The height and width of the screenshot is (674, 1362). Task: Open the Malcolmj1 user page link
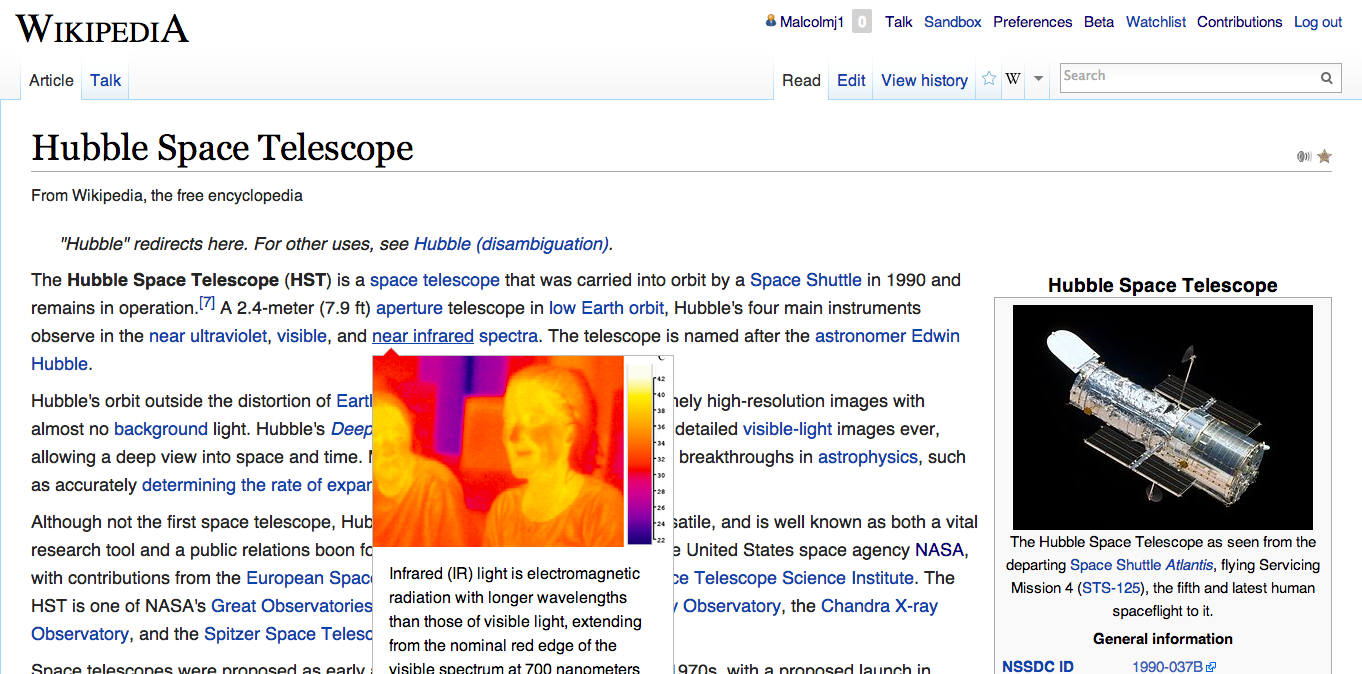click(x=812, y=22)
